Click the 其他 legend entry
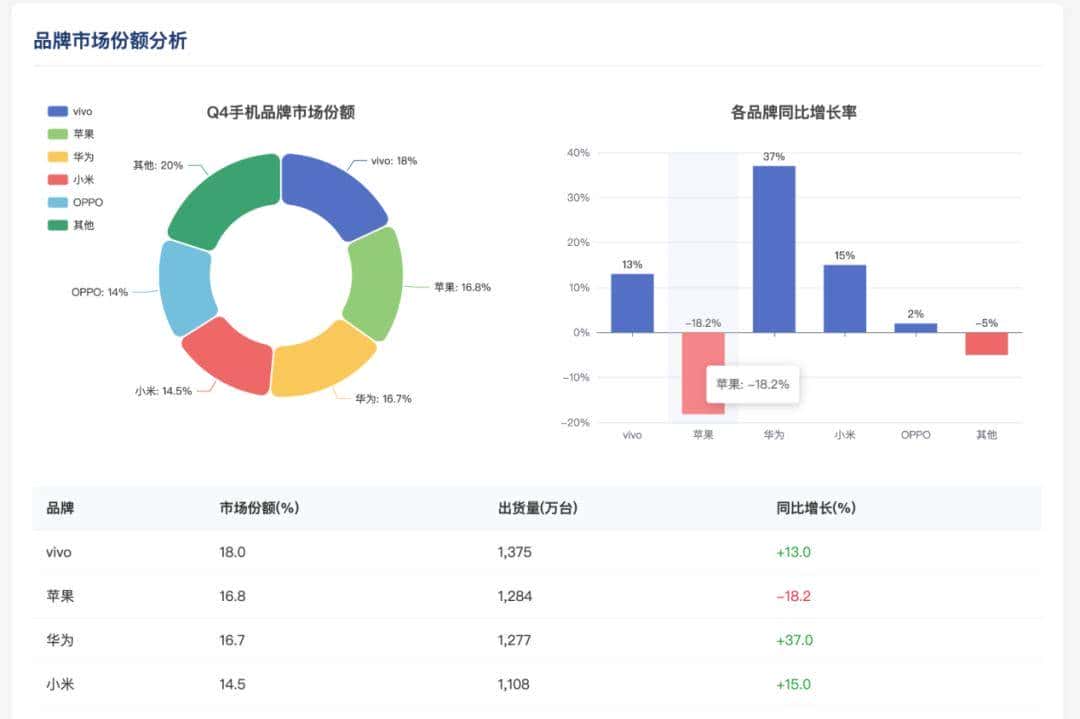 (70, 225)
